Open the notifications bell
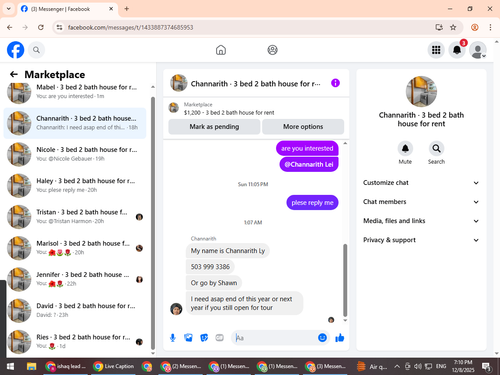The image size is (500, 375). pyautogui.click(x=457, y=50)
